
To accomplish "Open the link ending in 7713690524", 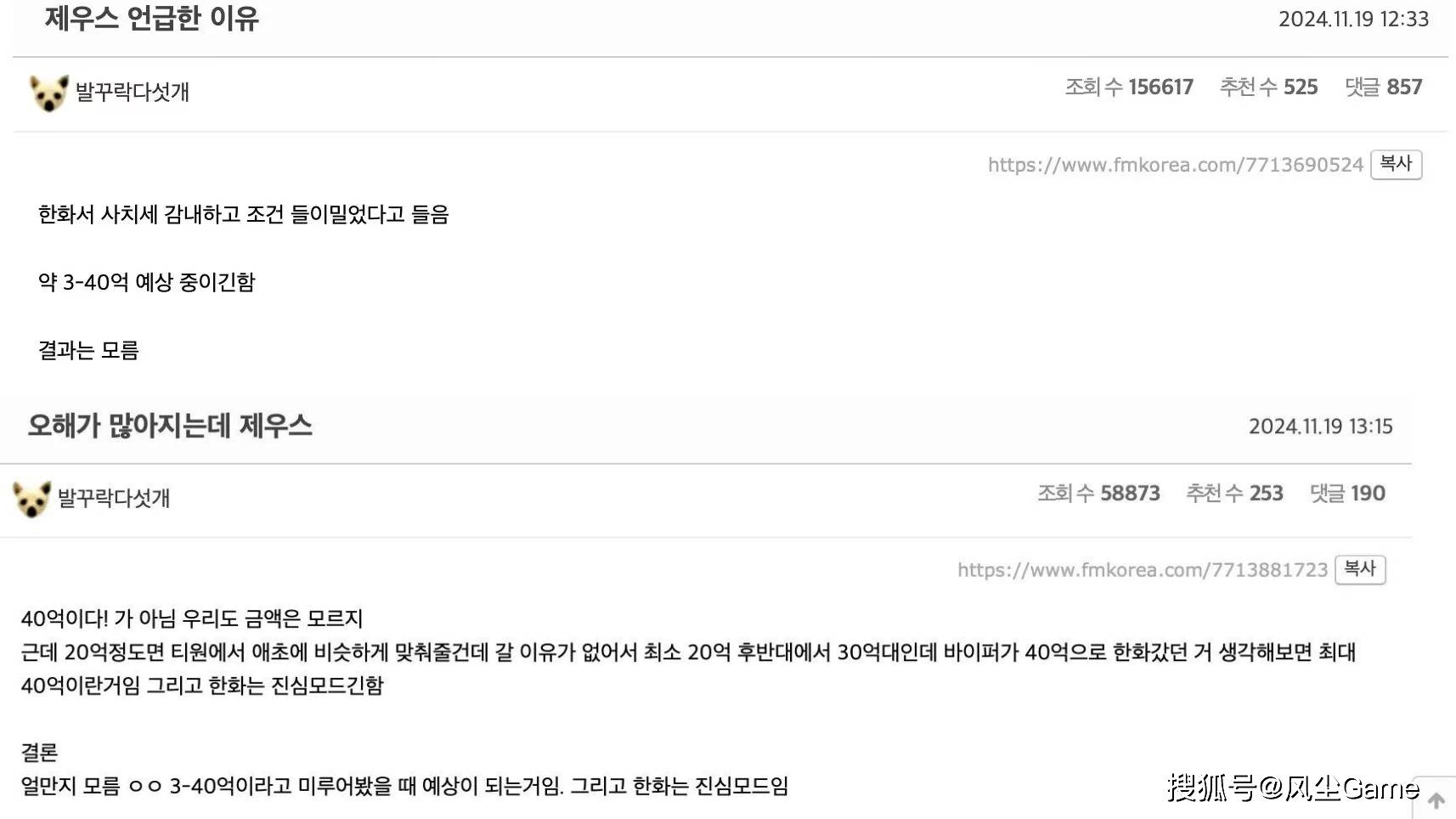I will [1175, 165].
